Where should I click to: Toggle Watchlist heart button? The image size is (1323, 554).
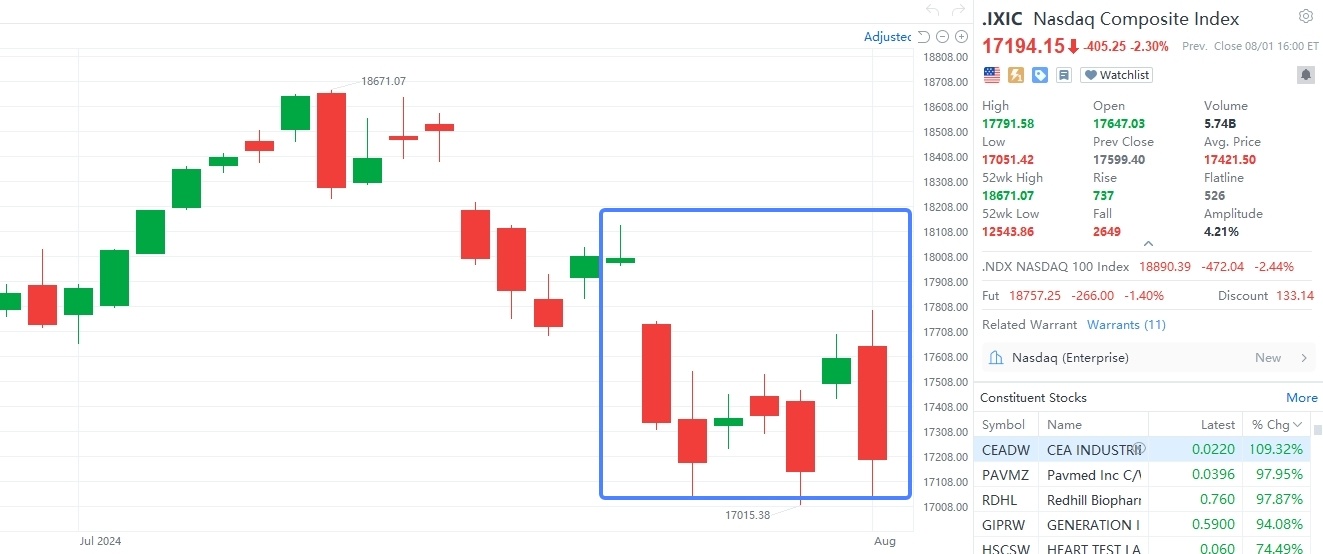pos(1116,75)
